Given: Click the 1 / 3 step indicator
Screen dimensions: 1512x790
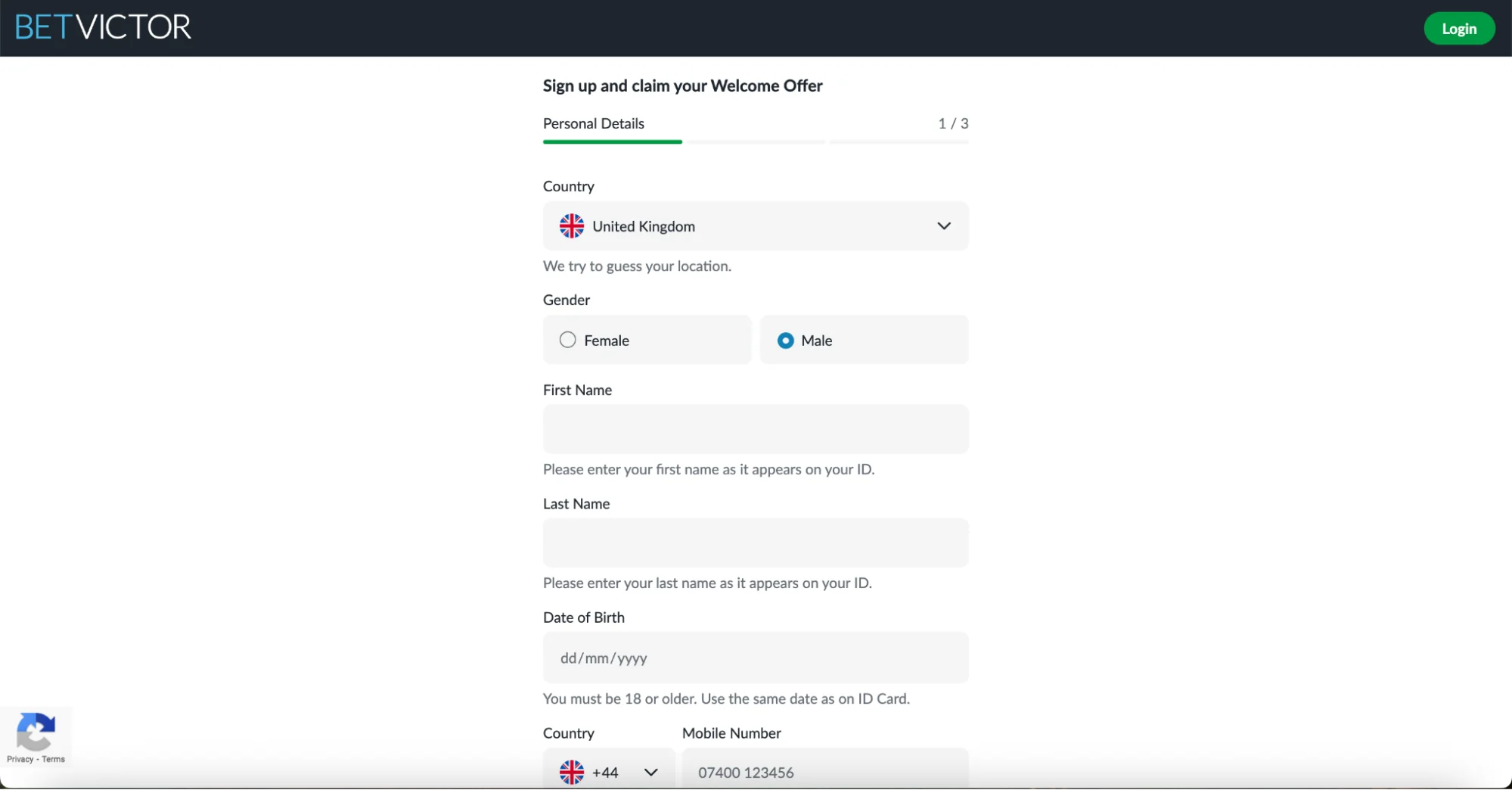Looking at the screenshot, I should [x=952, y=123].
